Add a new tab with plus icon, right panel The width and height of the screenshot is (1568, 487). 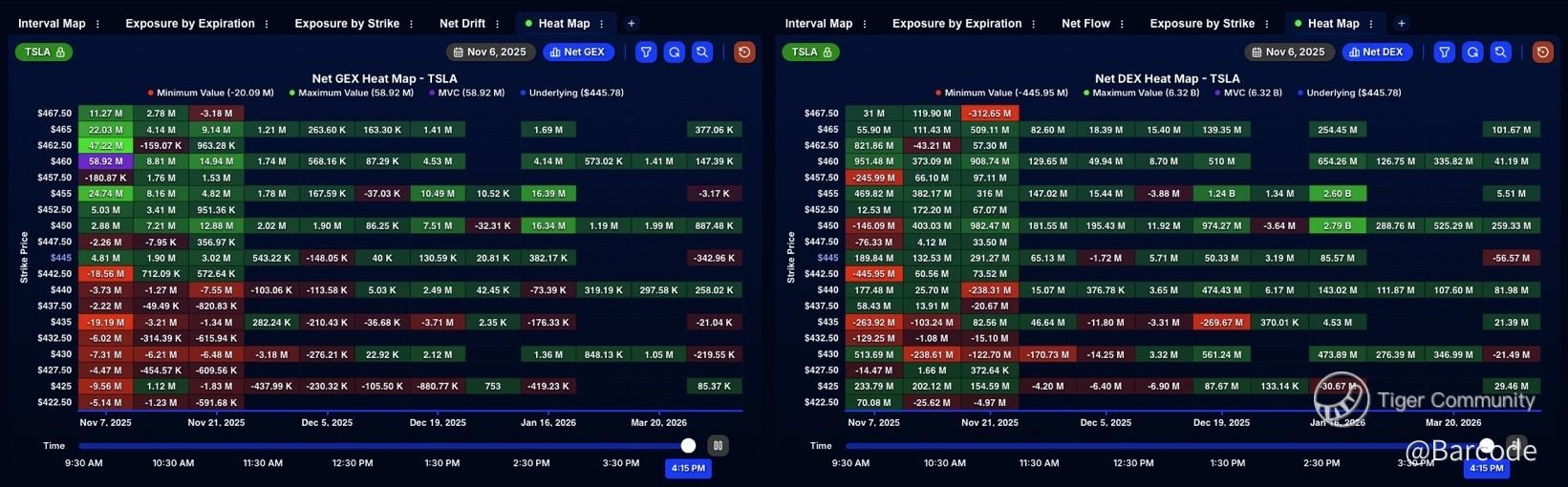click(x=1401, y=23)
